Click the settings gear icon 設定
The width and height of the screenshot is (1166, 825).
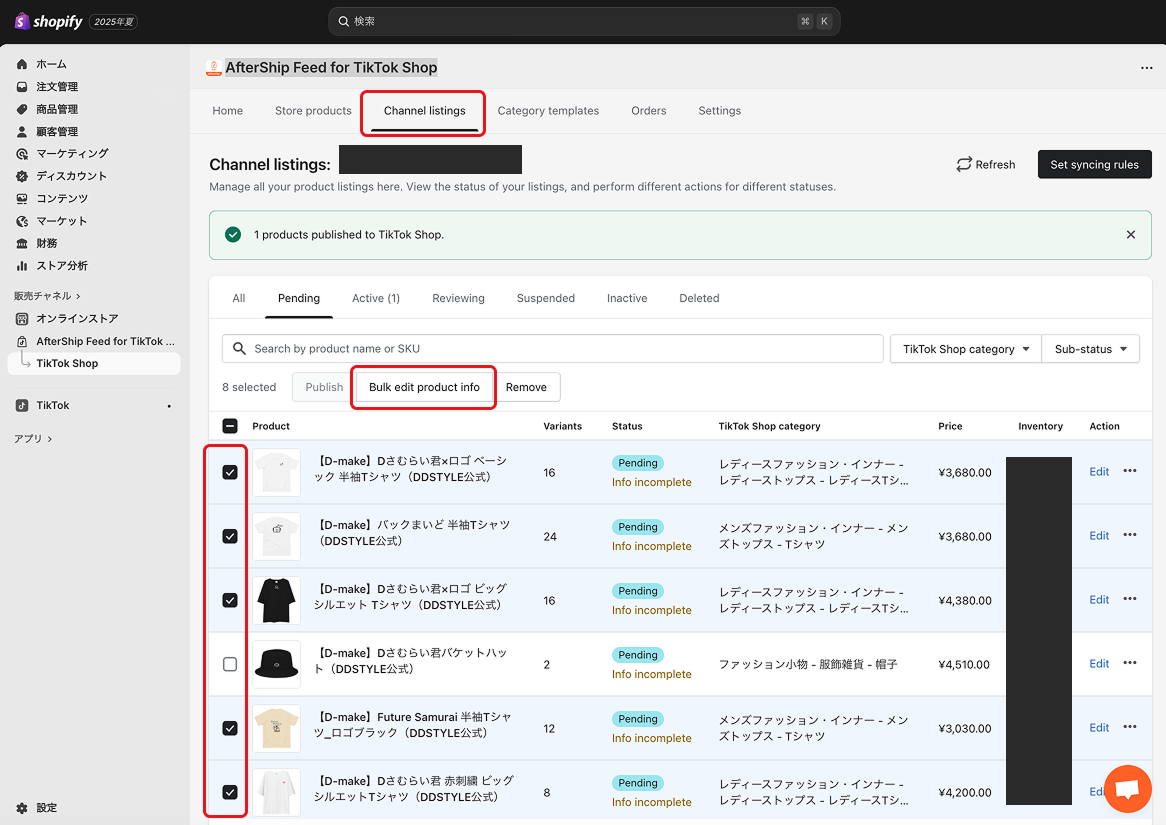[22, 808]
